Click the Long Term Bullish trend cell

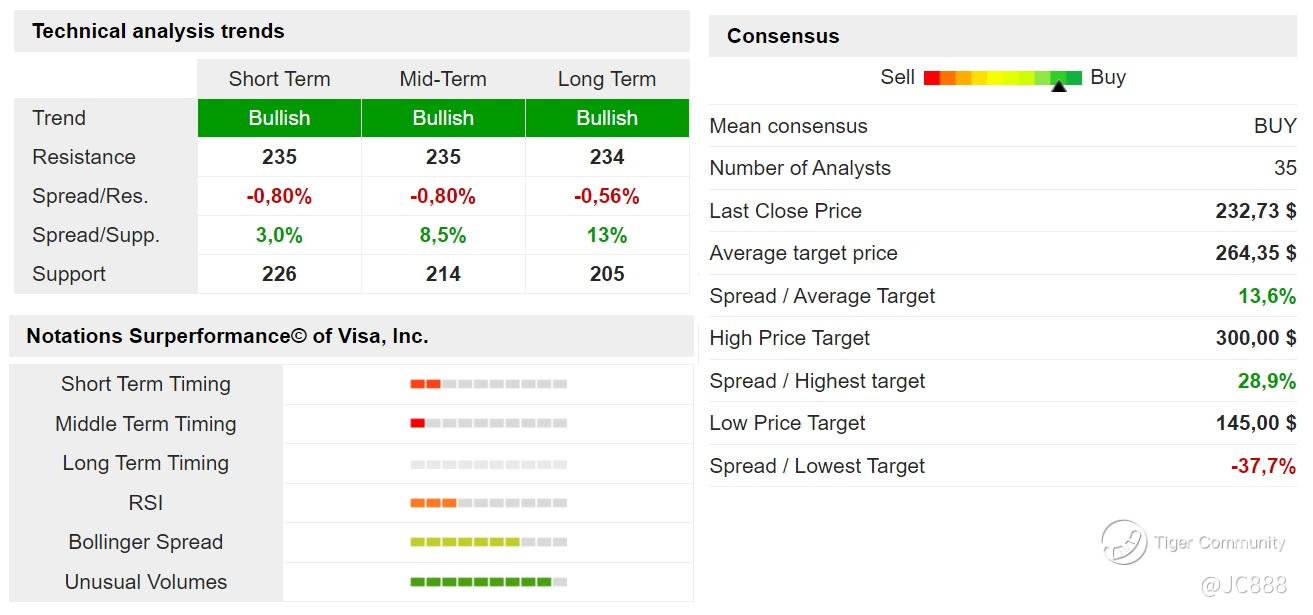[x=607, y=118]
